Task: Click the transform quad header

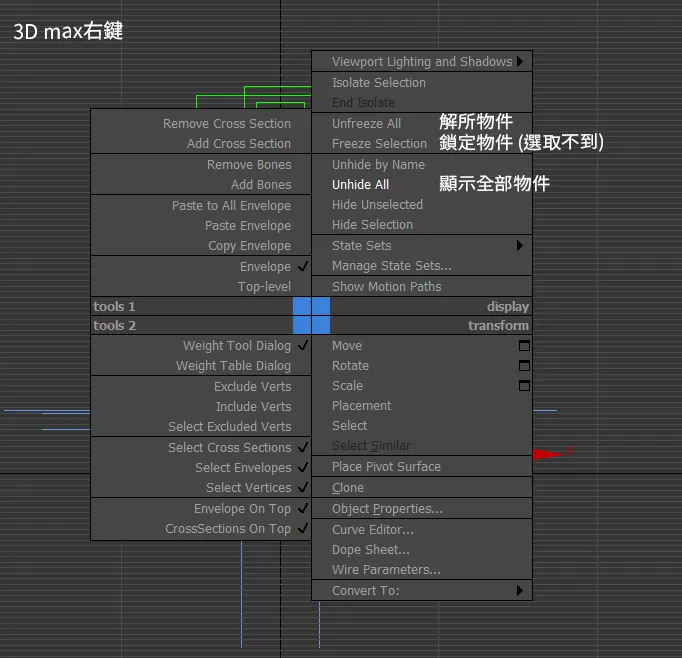Action: coord(422,325)
